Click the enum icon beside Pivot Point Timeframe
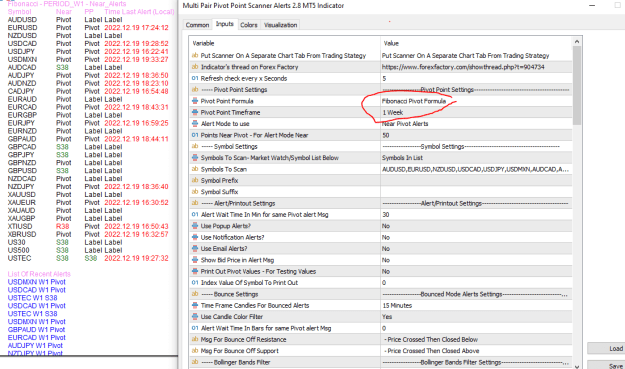 (195, 112)
